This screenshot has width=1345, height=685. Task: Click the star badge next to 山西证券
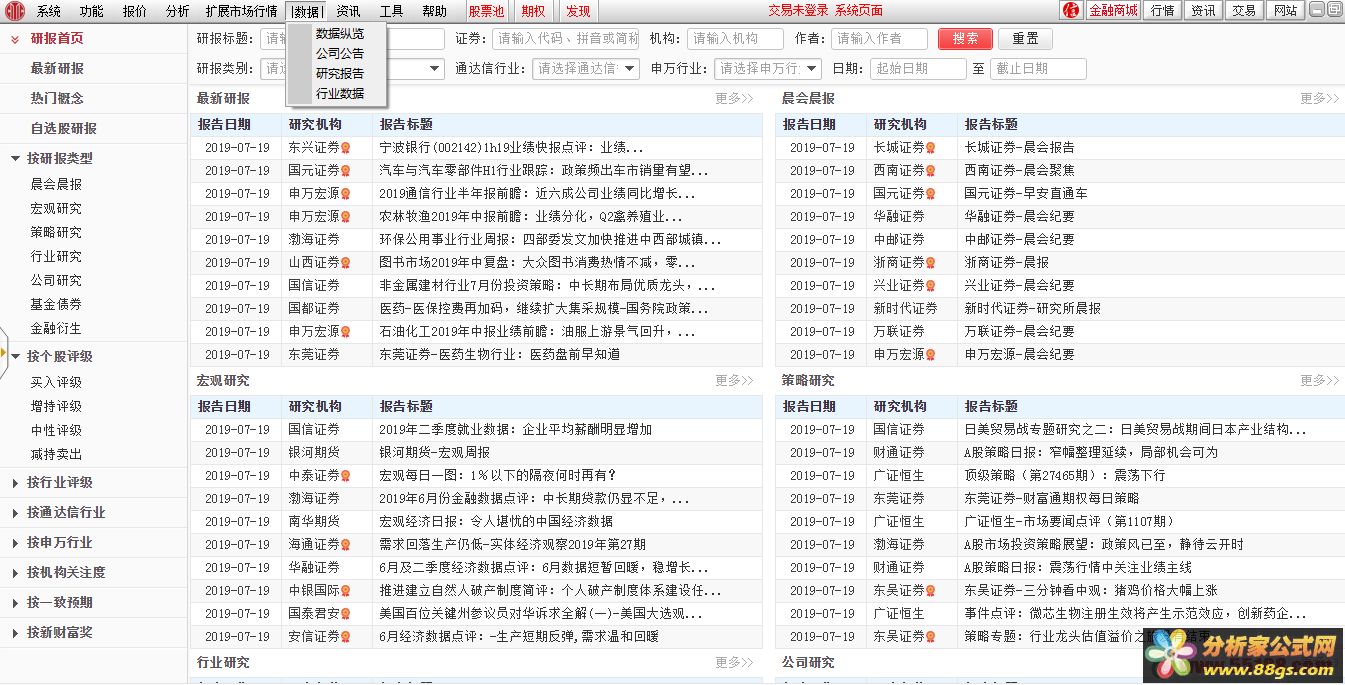(346, 262)
